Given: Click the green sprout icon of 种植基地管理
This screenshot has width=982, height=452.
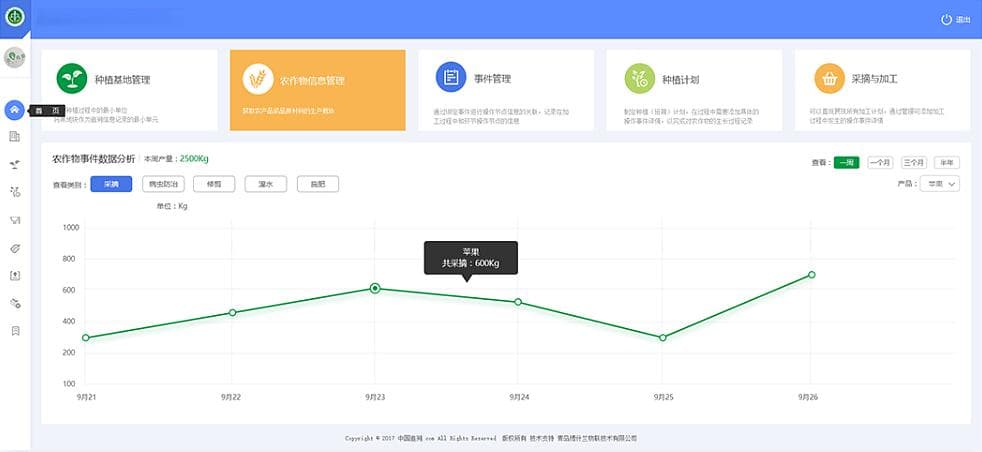Looking at the screenshot, I should [72, 79].
